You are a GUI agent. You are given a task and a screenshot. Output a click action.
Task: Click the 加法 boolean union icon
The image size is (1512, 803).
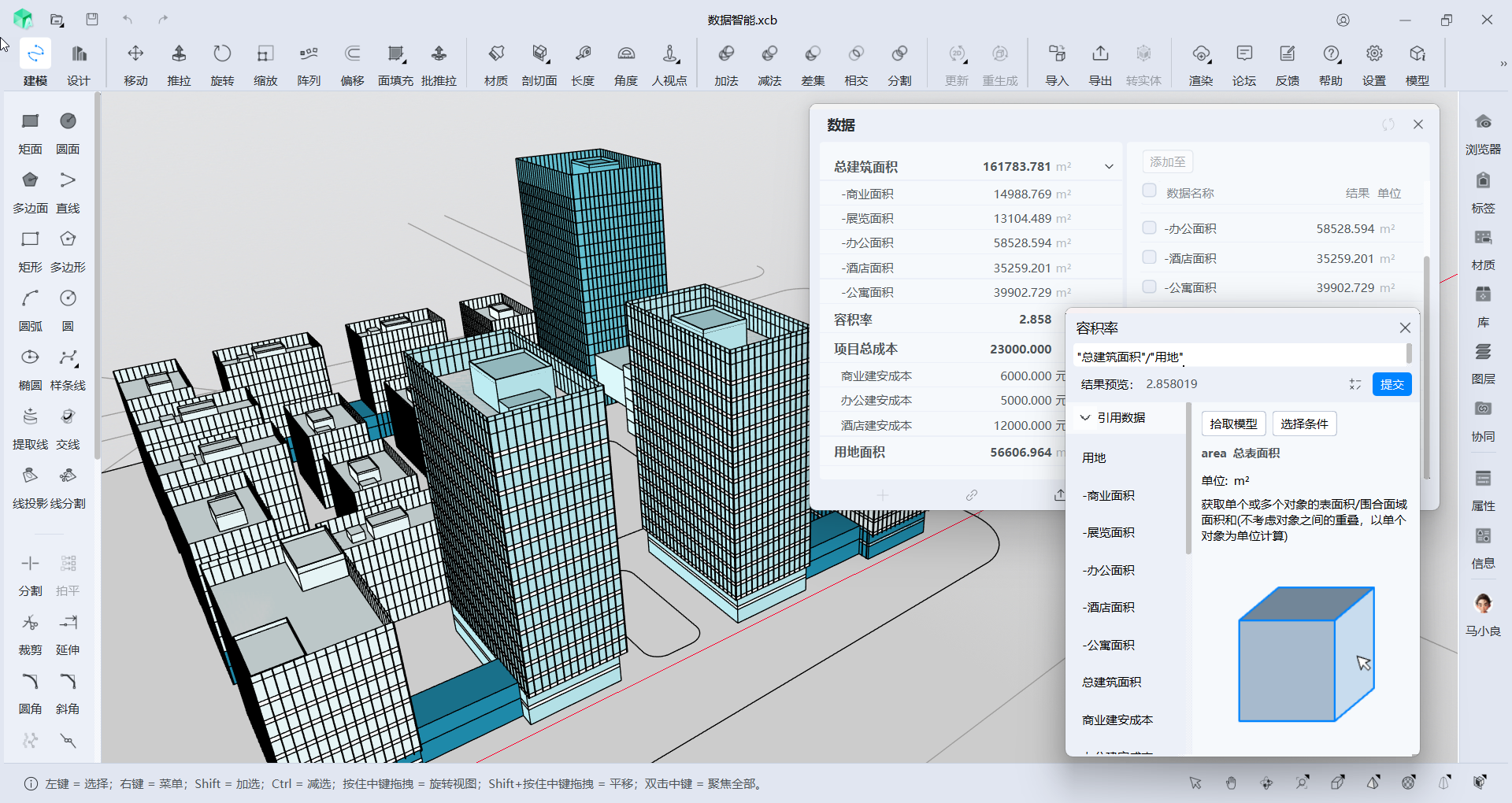tap(726, 54)
